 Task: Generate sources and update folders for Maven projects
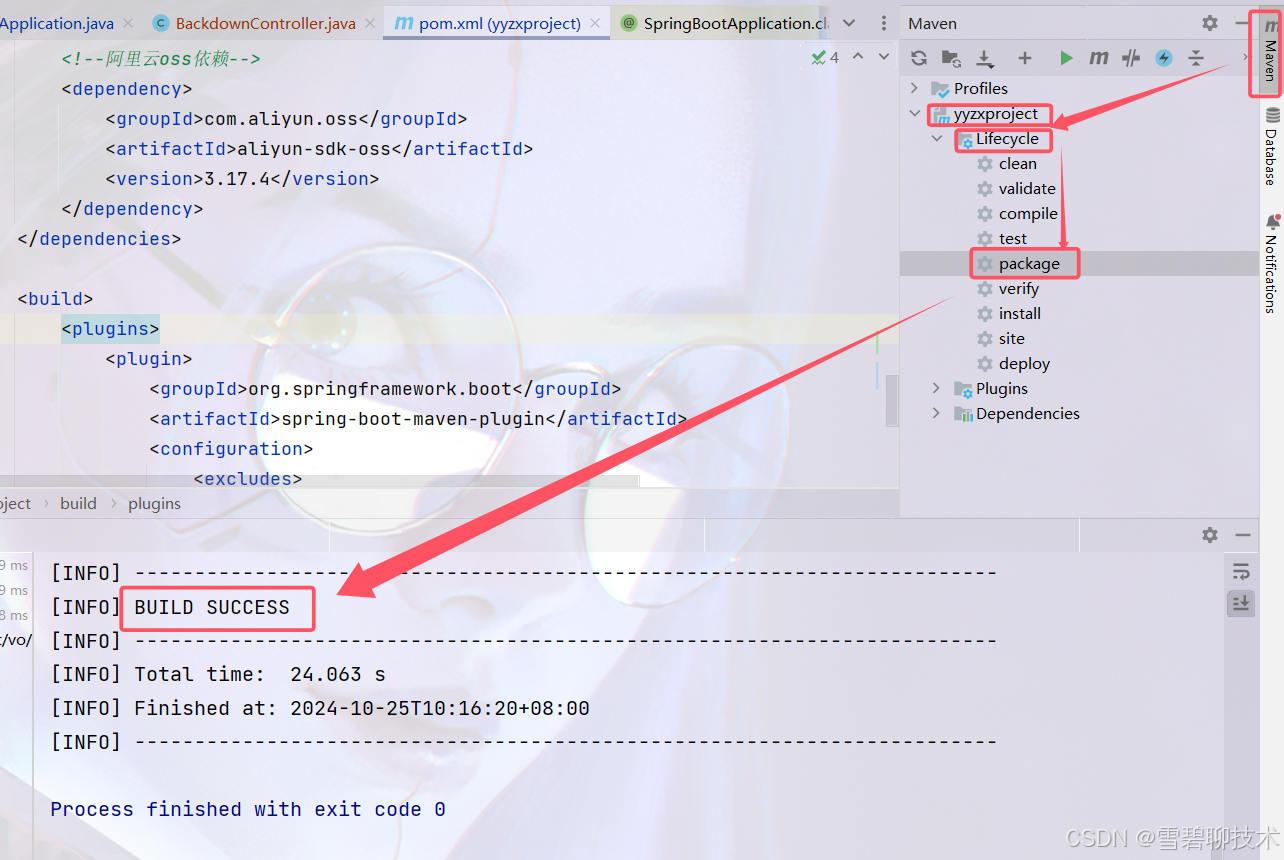949,58
